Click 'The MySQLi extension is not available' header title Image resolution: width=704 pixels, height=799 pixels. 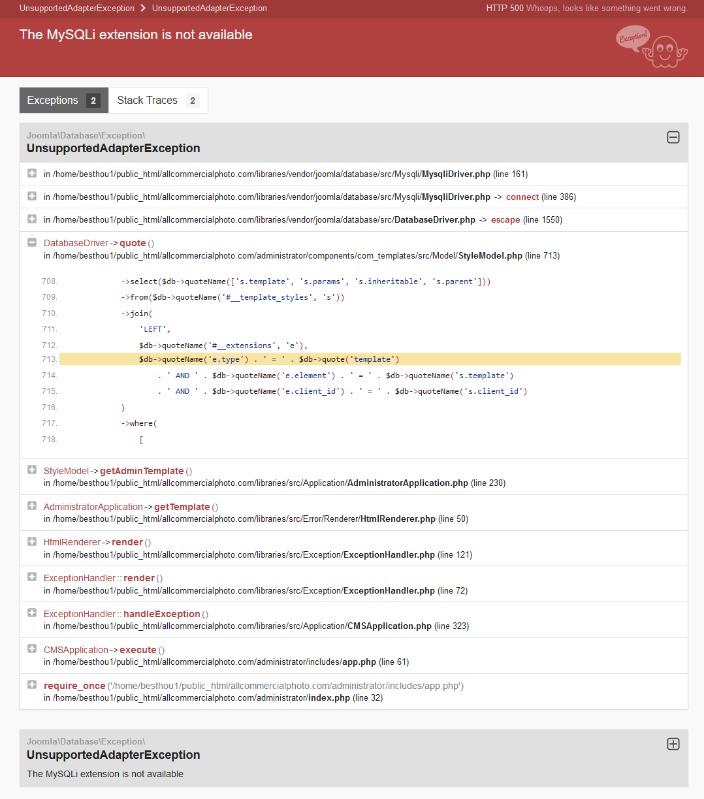click(136, 35)
